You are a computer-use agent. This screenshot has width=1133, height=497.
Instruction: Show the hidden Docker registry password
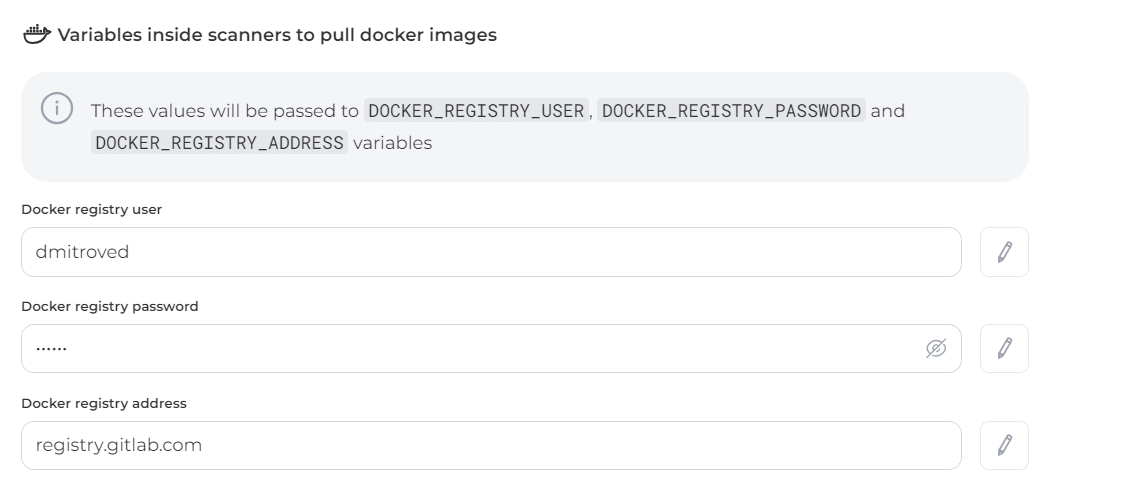coord(936,348)
